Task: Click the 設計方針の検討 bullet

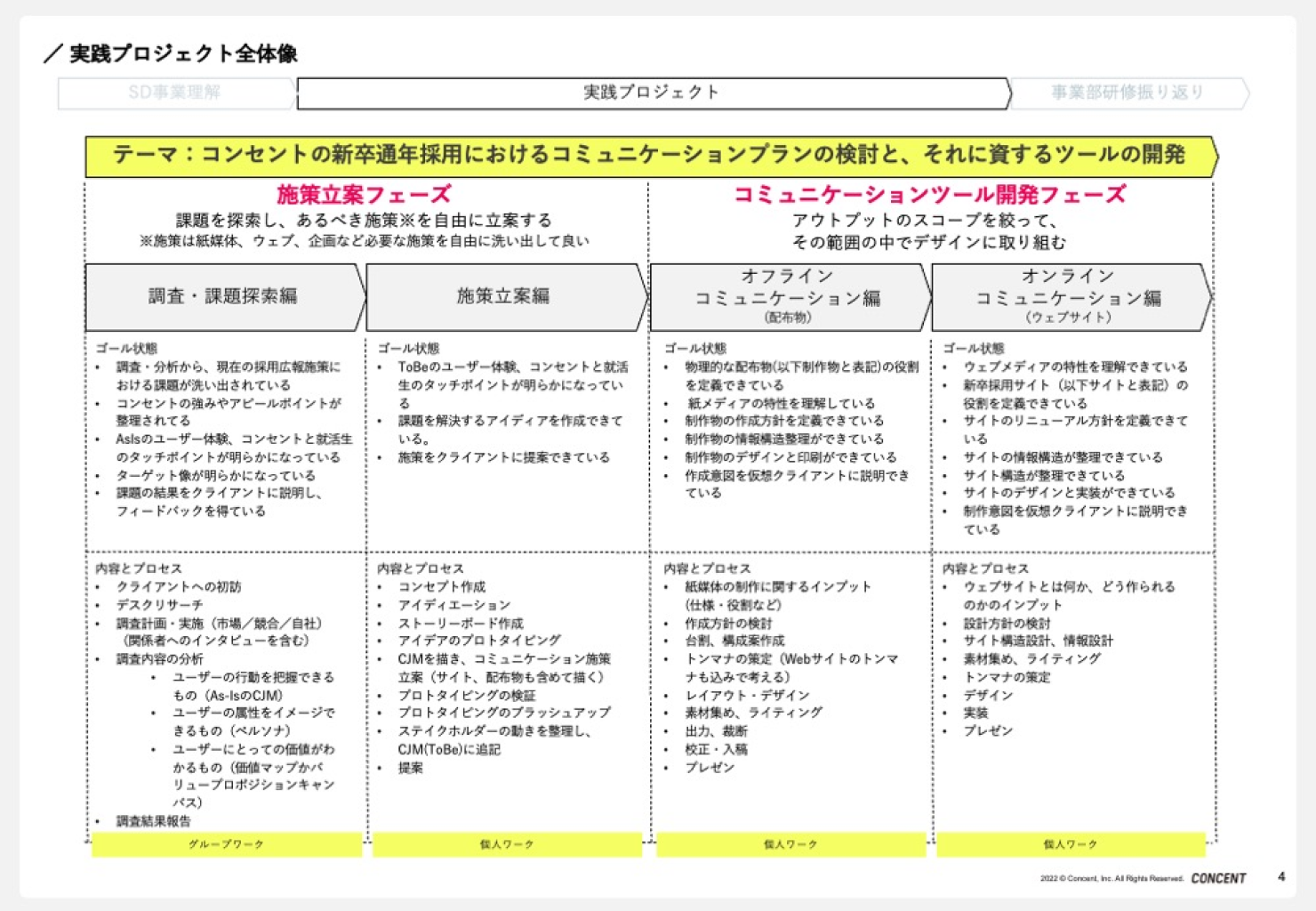Action: pyautogui.click(x=1007, y=624)
